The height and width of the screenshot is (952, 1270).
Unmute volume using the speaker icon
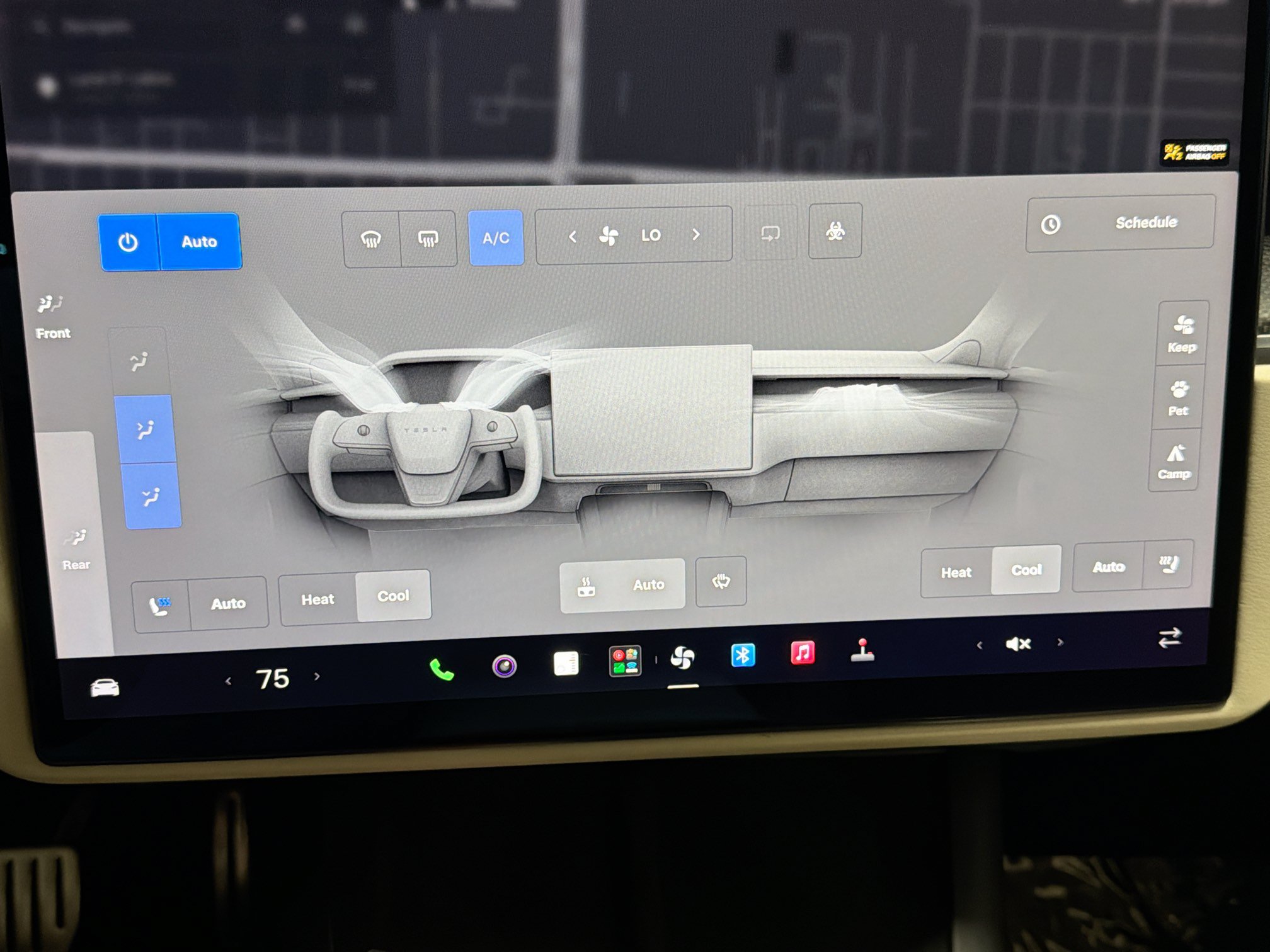point(1018,643)
